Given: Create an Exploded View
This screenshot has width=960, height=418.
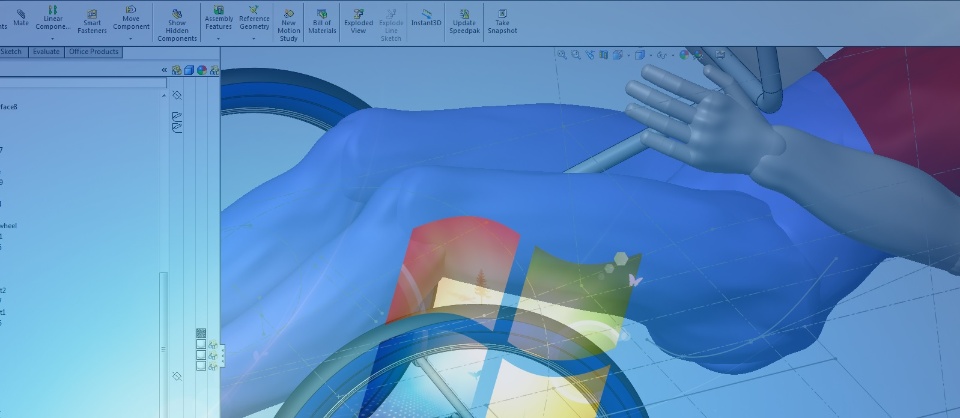Looking at the screenshot, I should click(x=358, y=21).
